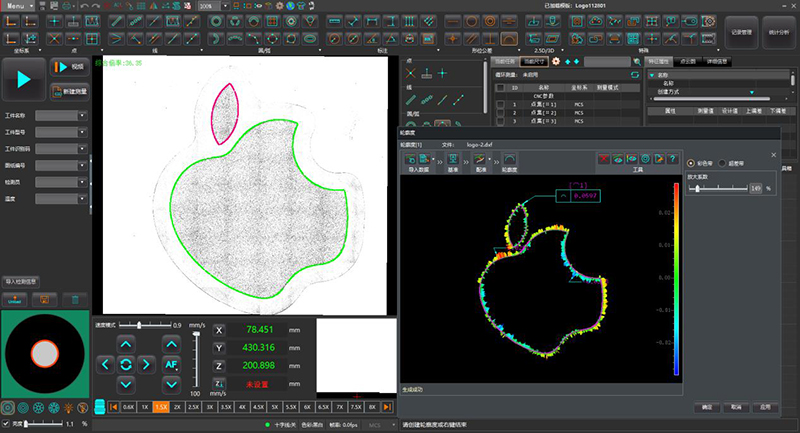This screenshot has height=433, width=800.
Task: Click the globe icon in top toolbar
Action: (x=290, y=6)
